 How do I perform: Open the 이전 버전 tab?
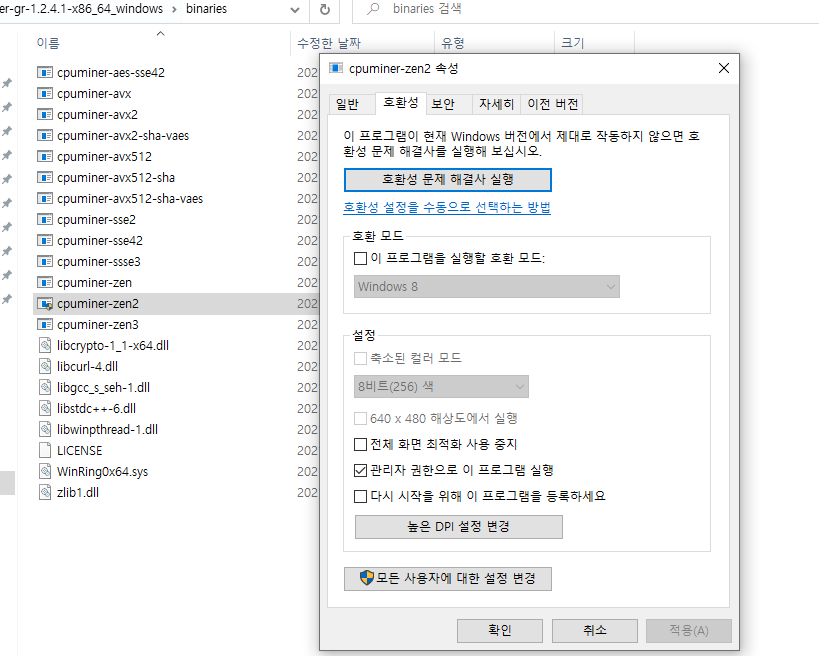(553, 104)
